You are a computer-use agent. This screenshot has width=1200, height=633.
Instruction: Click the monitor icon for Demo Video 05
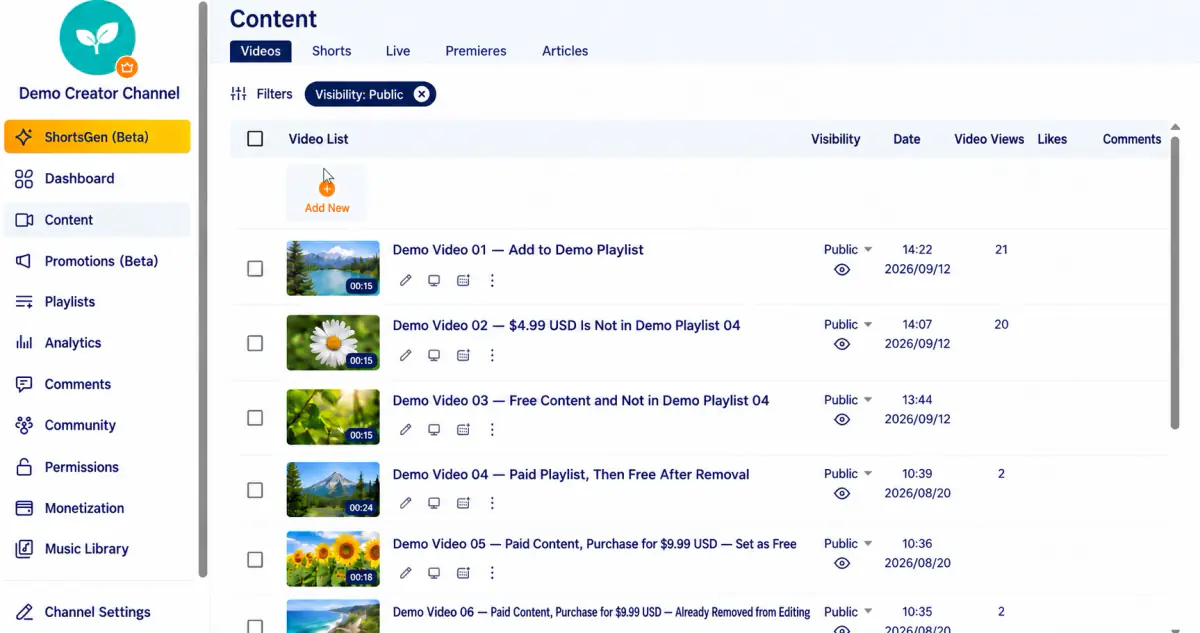point(434,573)
